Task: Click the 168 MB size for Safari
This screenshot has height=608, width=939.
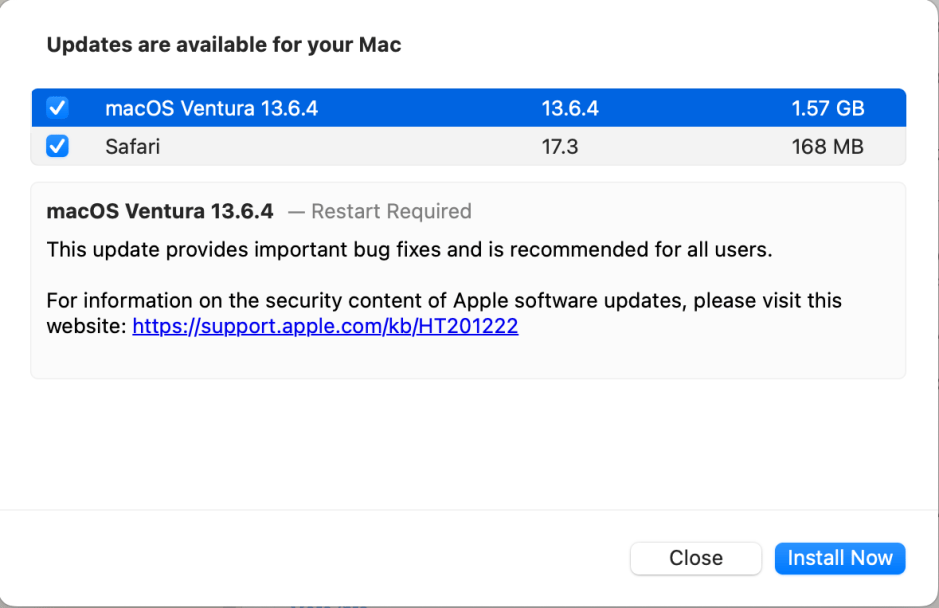Action: coord(827,147)
